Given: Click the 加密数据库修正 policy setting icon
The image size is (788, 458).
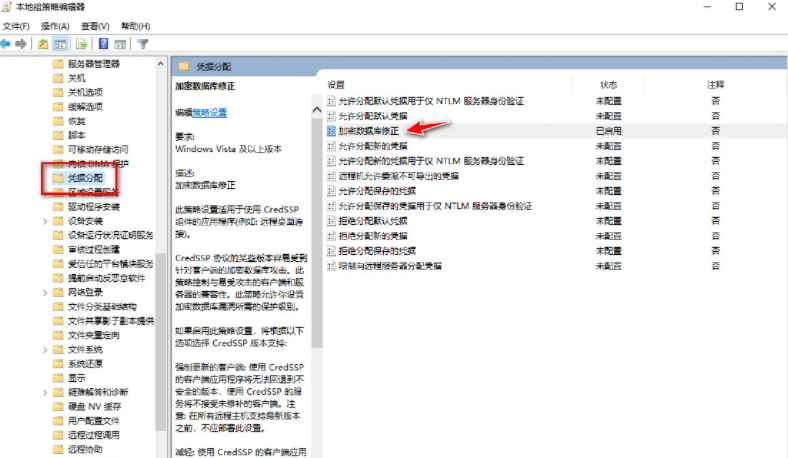Looking at the screenshot, I should point(331,131).
